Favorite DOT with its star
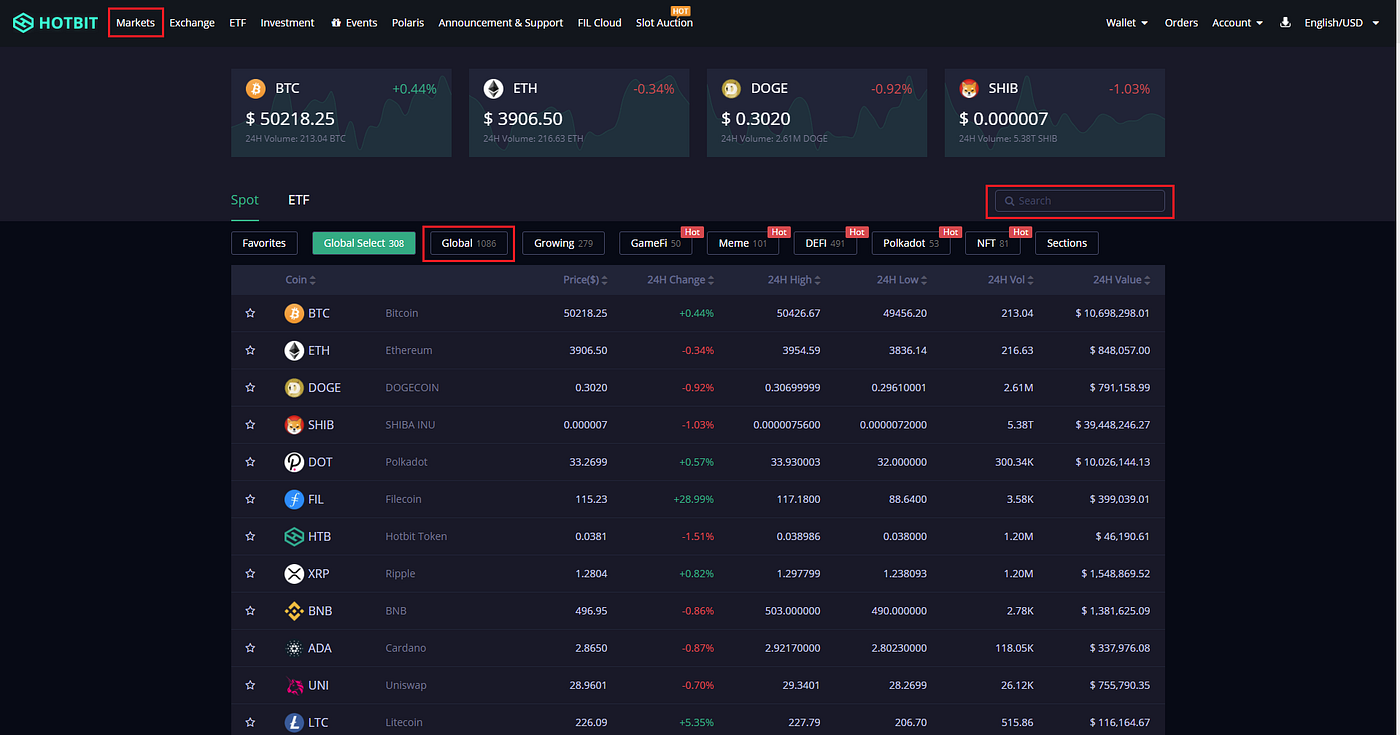This screenshot has width=1400, height=735. click(x=250, y=462)
